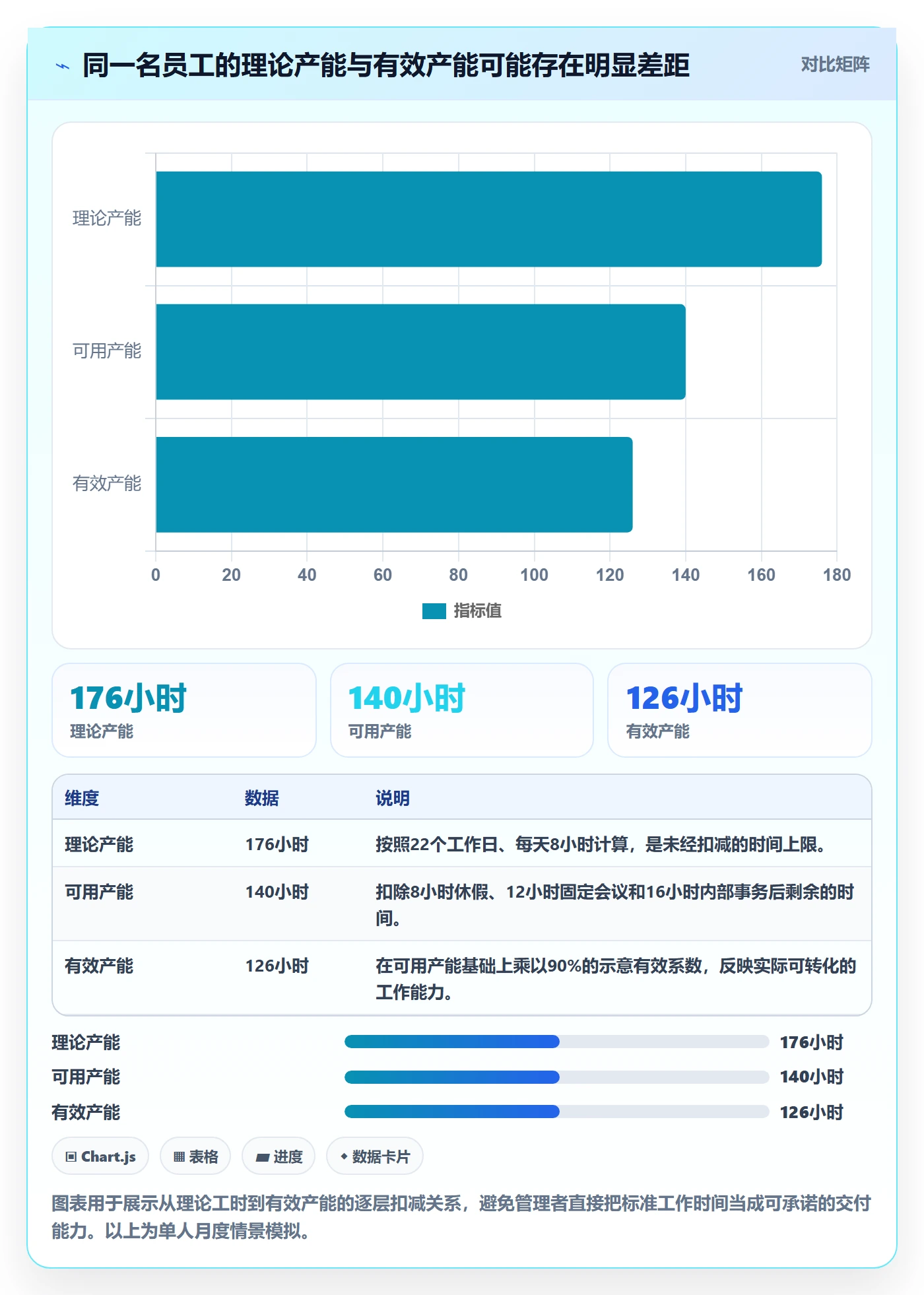Image resolution: width=924 pixels, height=1295 pixels.
Task: Click the 理论产能 row label in table
Action: [x=99, y=844]
